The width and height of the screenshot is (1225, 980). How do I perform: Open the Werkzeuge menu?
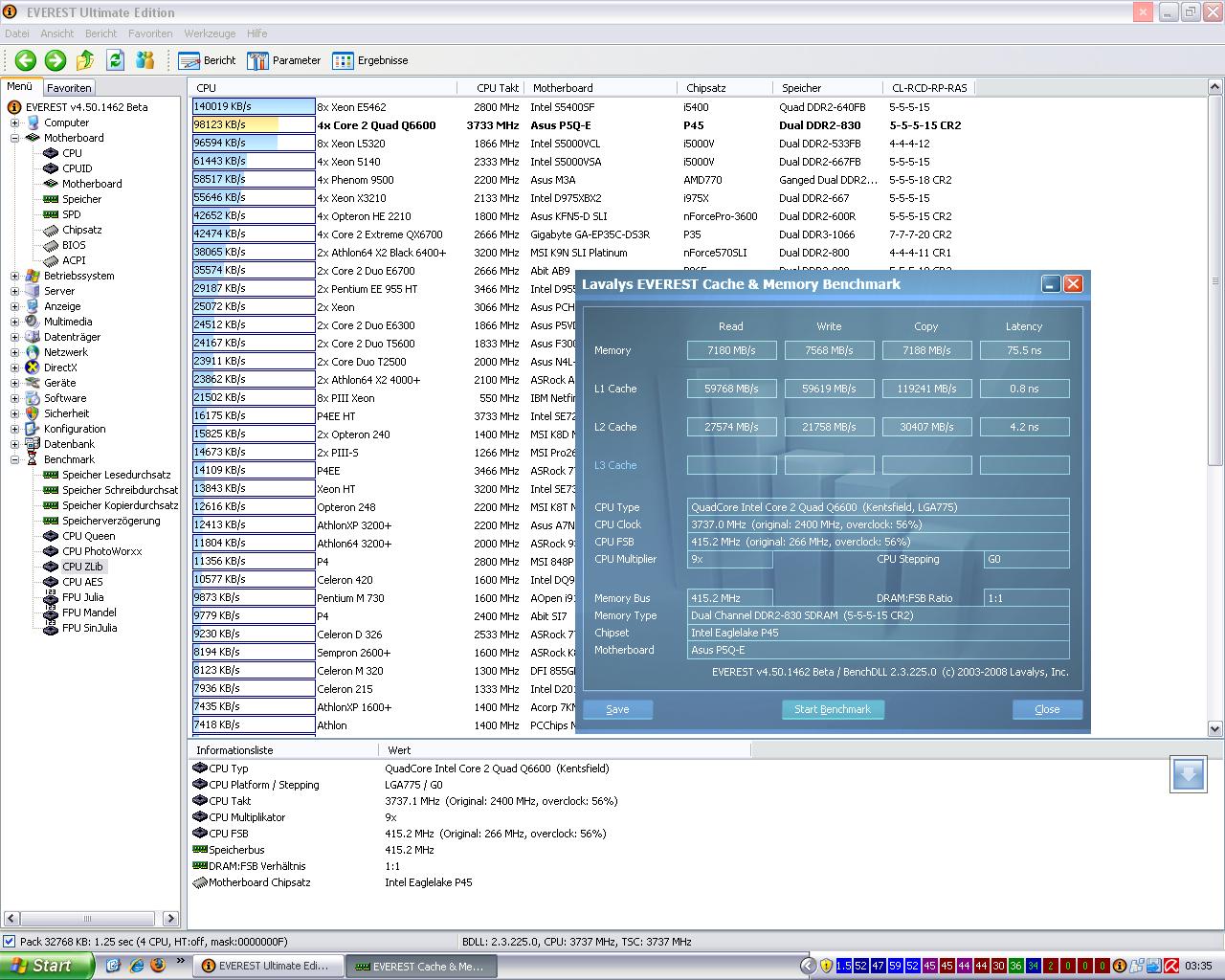209,33
